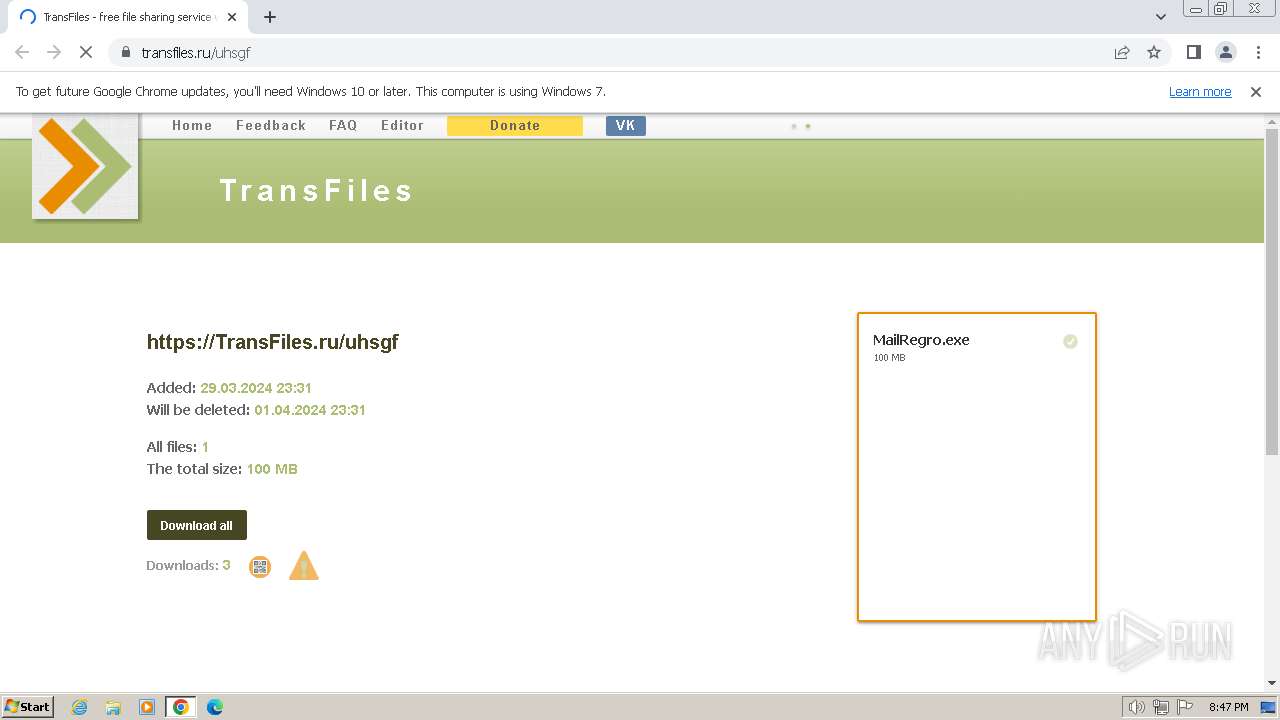Click the scrollbar down arrow
Screen dimensions: 1280x720
click(x=1272, y=683)
